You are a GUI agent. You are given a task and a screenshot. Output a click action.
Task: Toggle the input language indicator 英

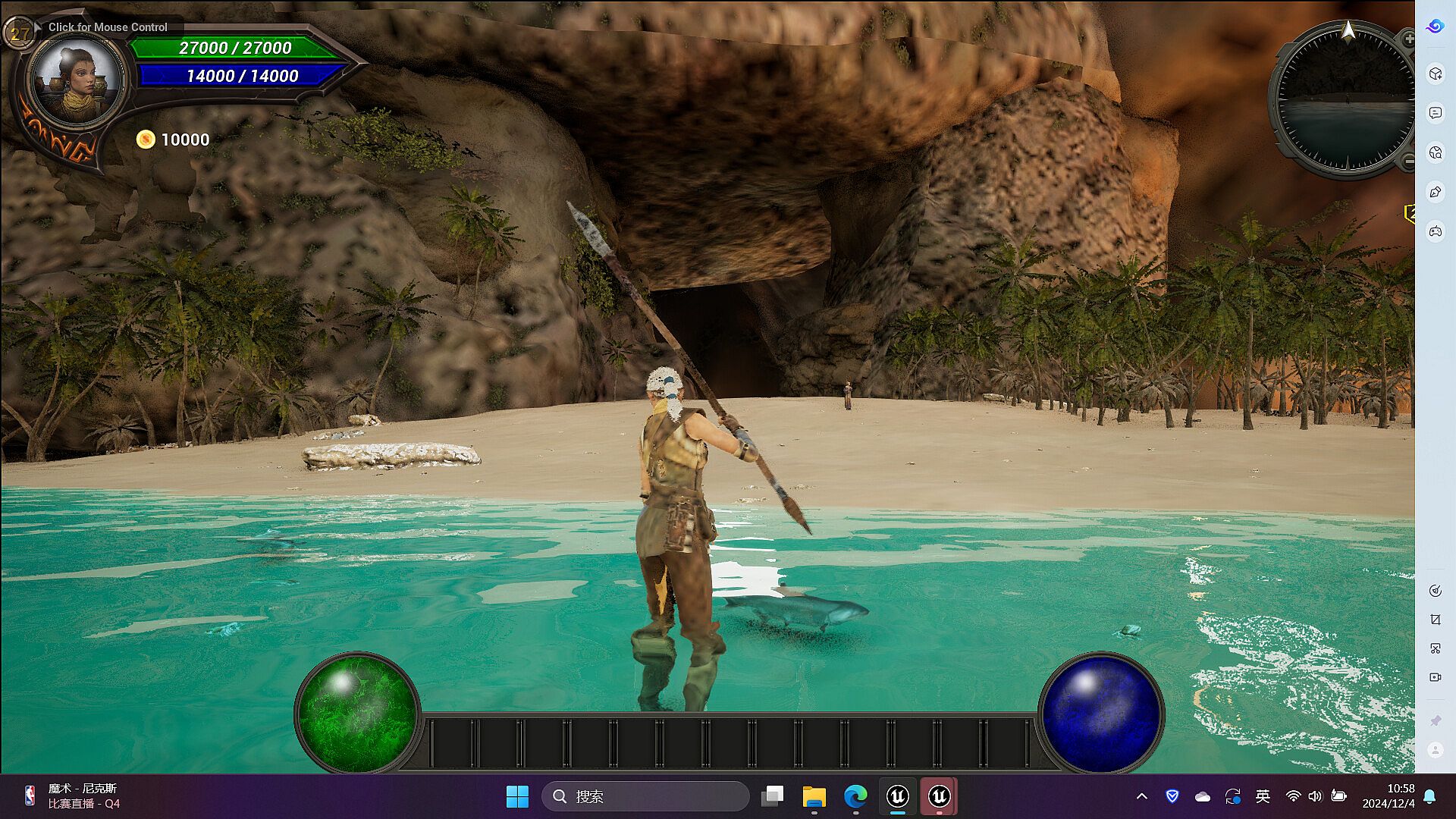[x=1263, y=796]
